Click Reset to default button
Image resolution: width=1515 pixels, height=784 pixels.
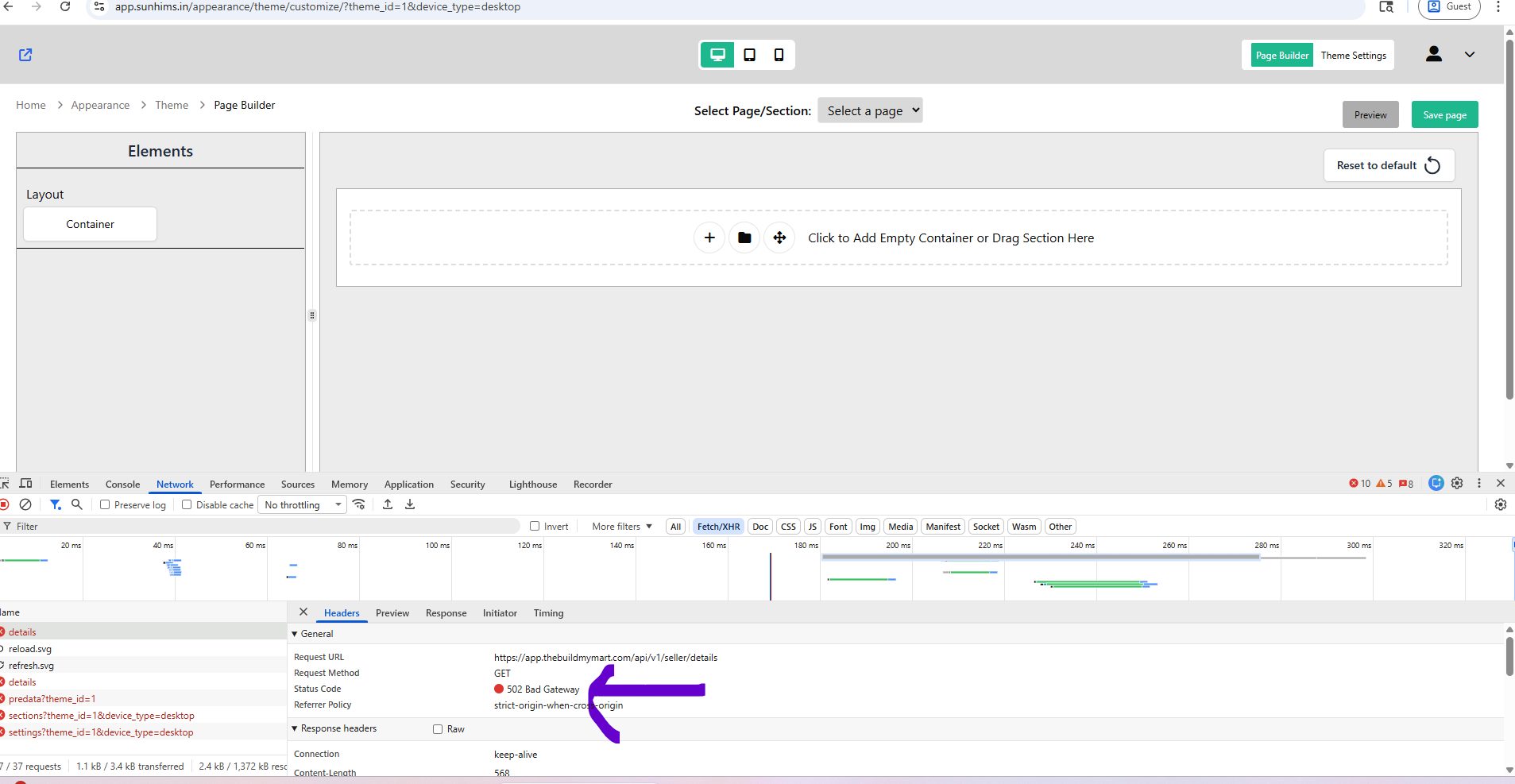(1389, 165)
